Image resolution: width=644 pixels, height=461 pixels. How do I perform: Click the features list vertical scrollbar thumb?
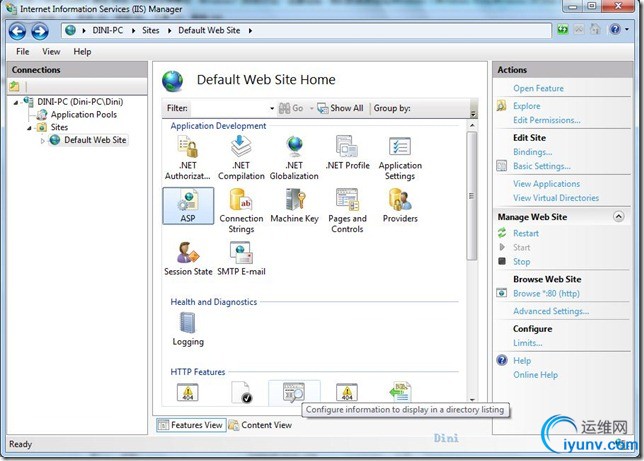472,196
